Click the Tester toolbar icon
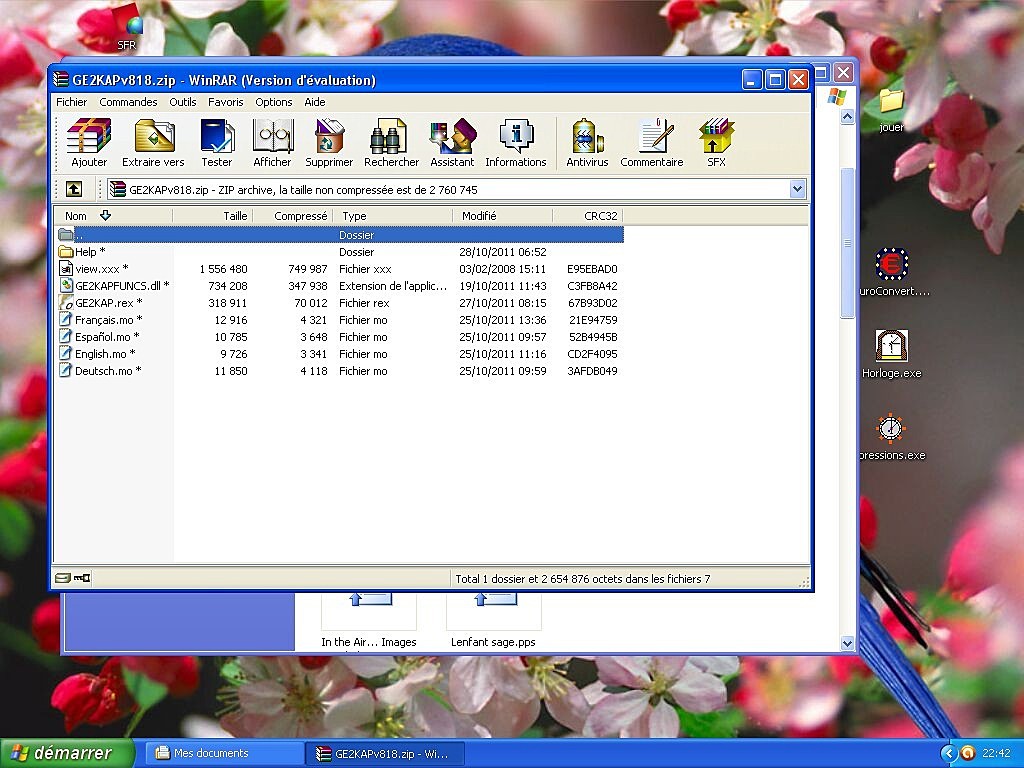This screenshot has height=768, width=1024. tap(217, 136)
